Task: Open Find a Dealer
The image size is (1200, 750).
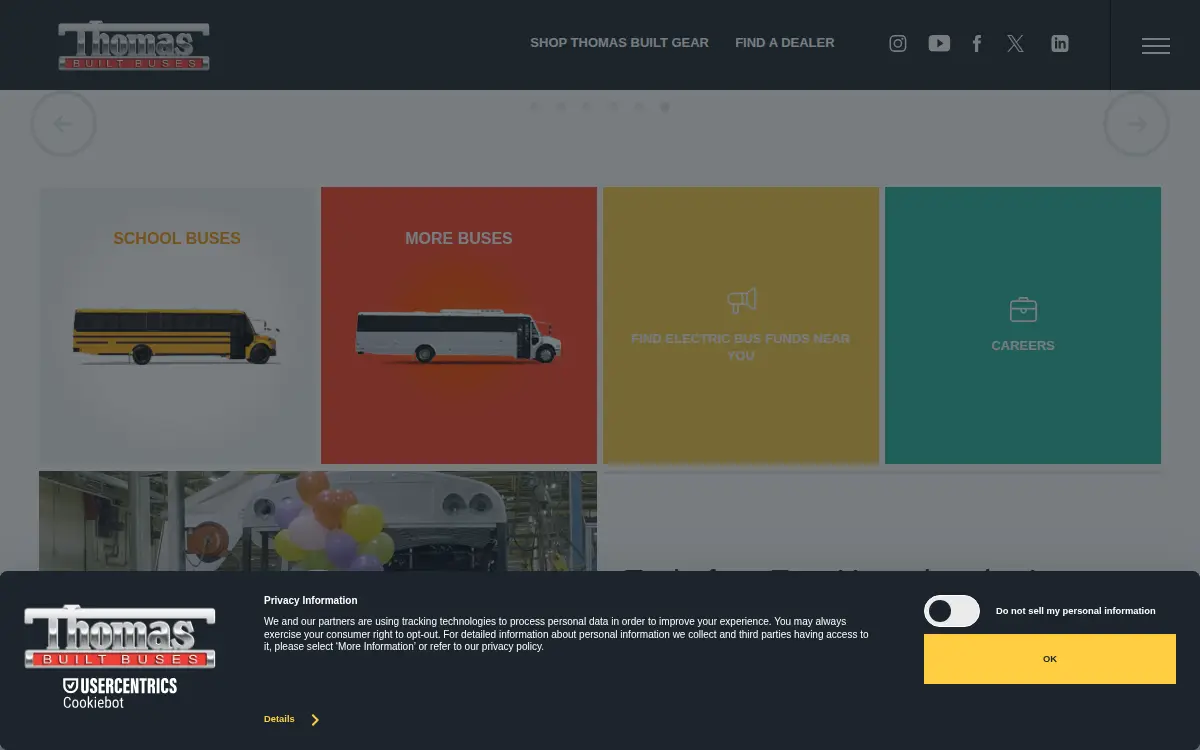Action: pos(785,43)
